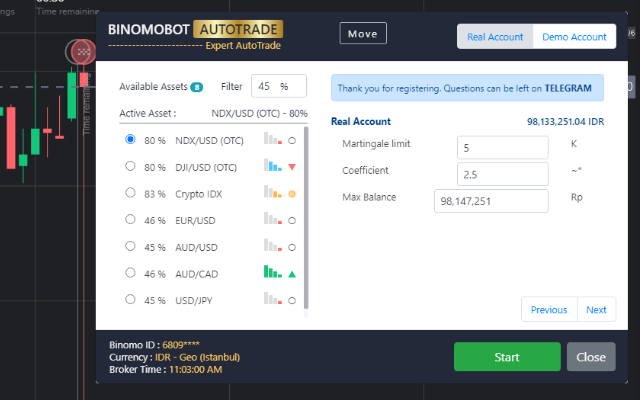Select the EUR/USD radio button

(x=130, y=220)
